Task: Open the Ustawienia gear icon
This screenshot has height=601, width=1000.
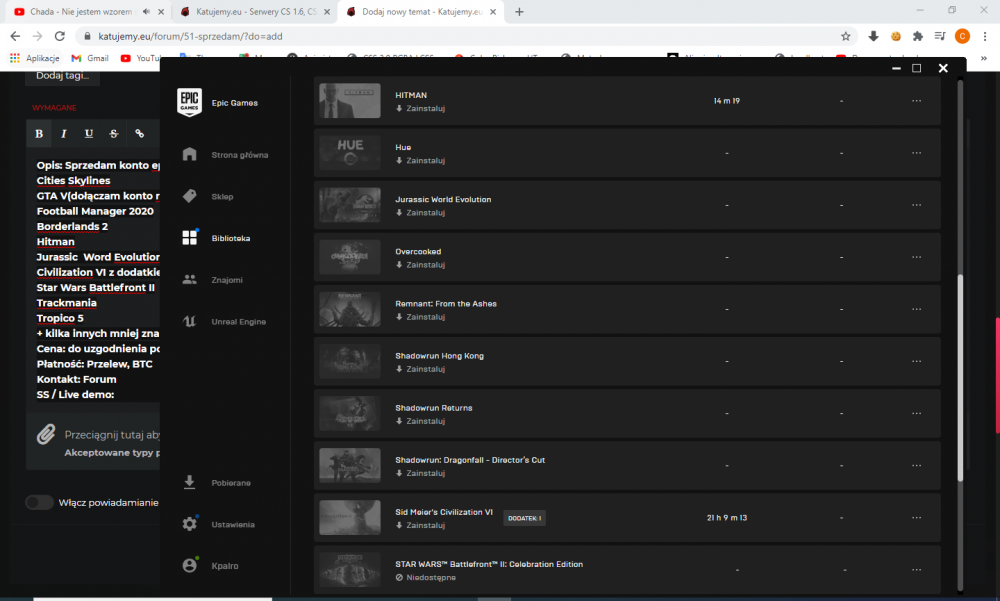Action: click(x=189, y=524)
